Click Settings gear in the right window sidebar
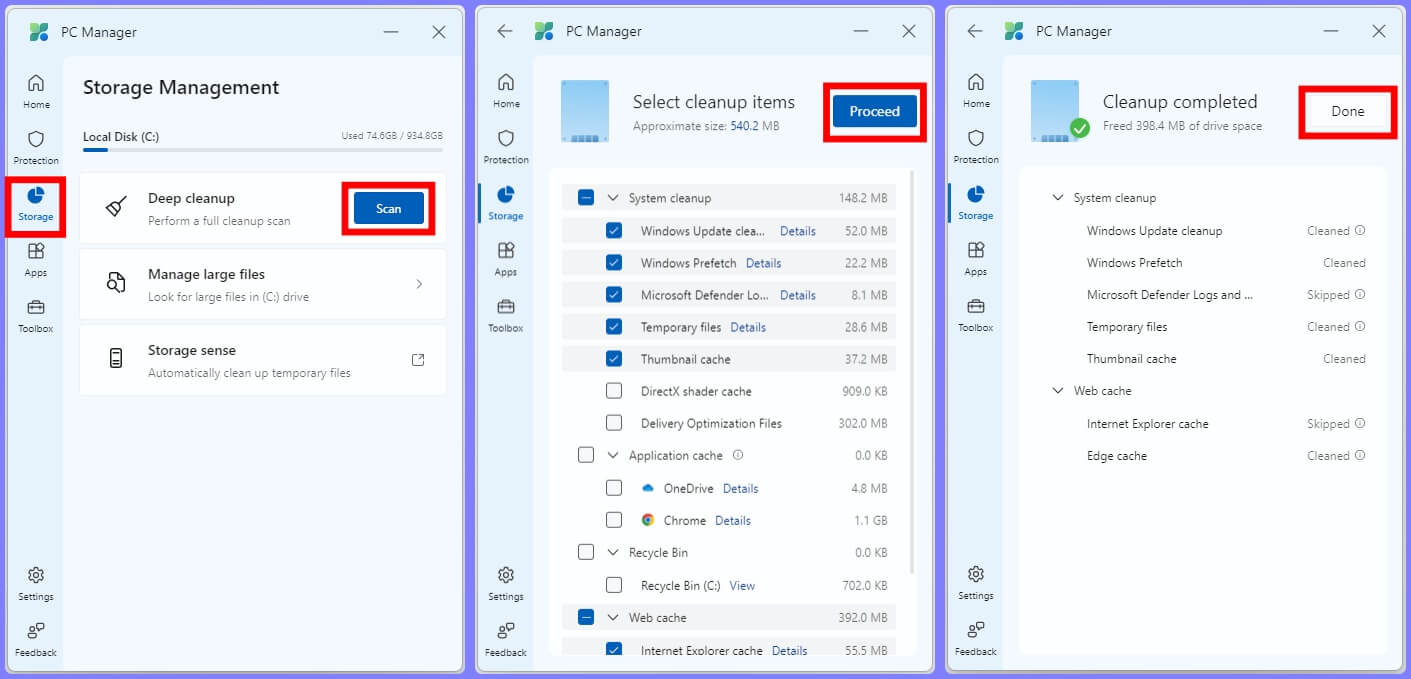 pos(976,575)
